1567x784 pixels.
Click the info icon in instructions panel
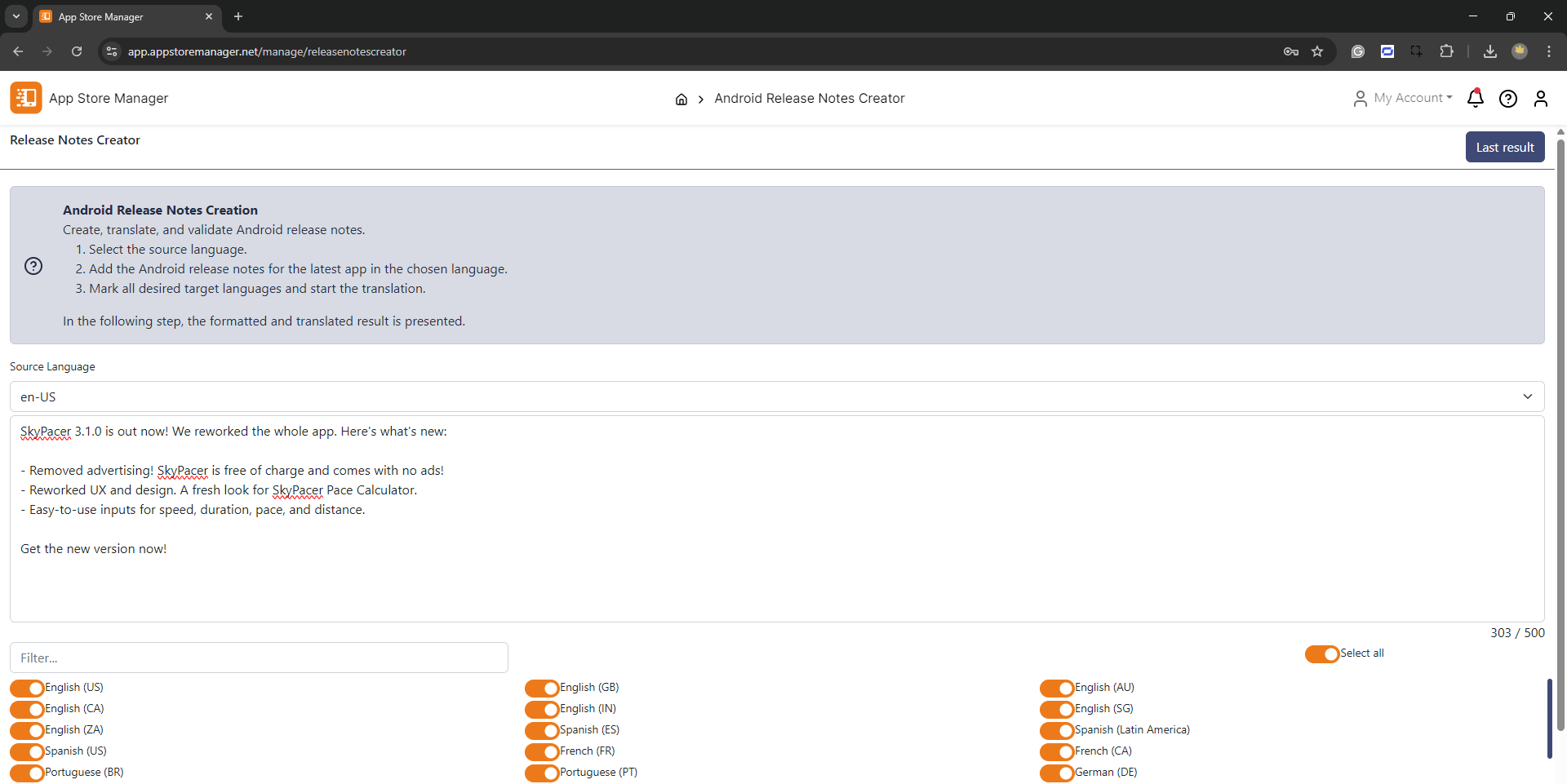tap(33, 266)
